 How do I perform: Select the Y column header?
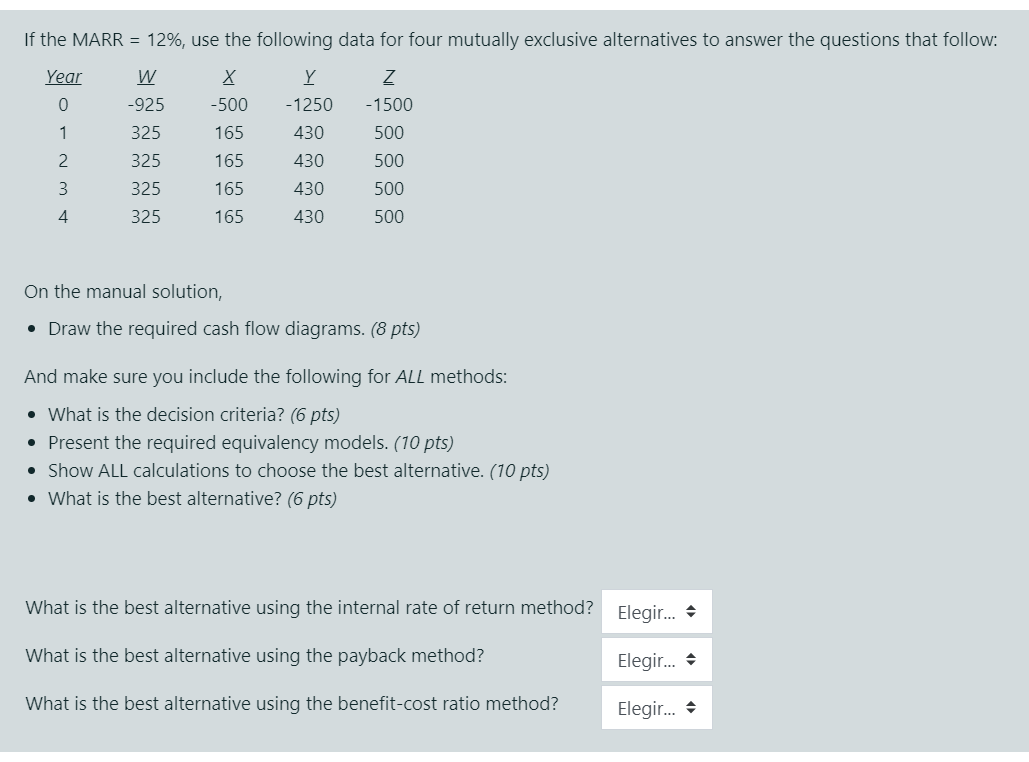click(x=308, y=76)
